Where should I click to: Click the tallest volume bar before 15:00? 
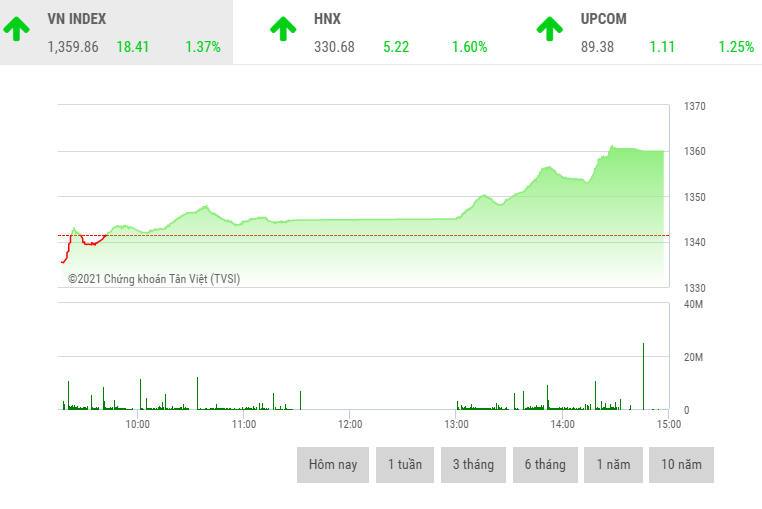tap(643, 378)
